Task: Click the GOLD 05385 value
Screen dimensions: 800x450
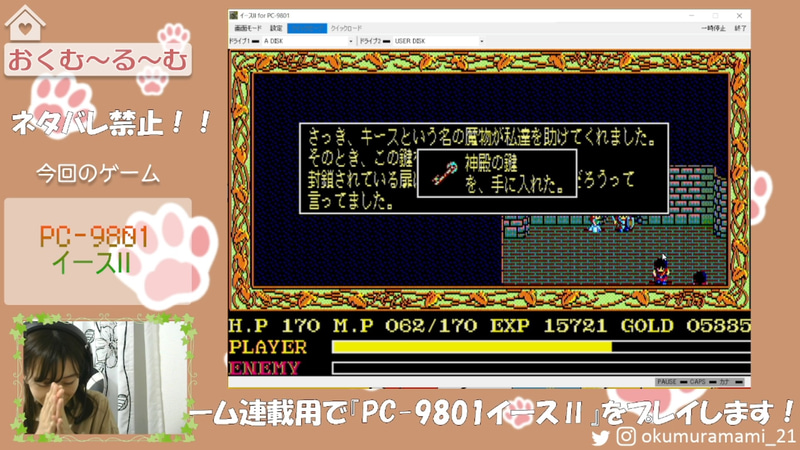Action: 686,326
